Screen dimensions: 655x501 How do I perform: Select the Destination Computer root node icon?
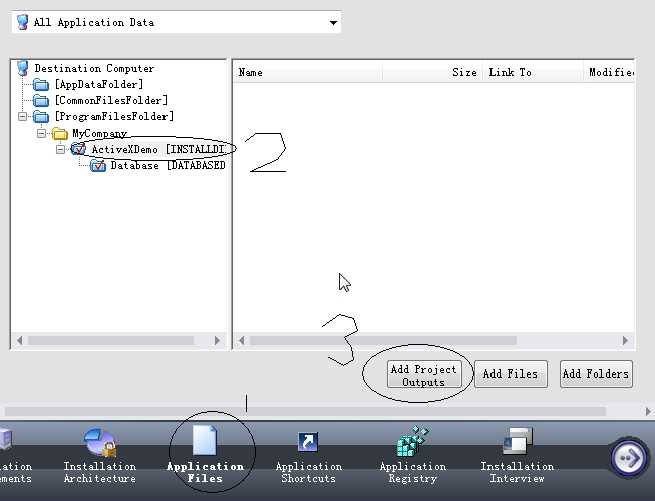click(x=23, y=68)
